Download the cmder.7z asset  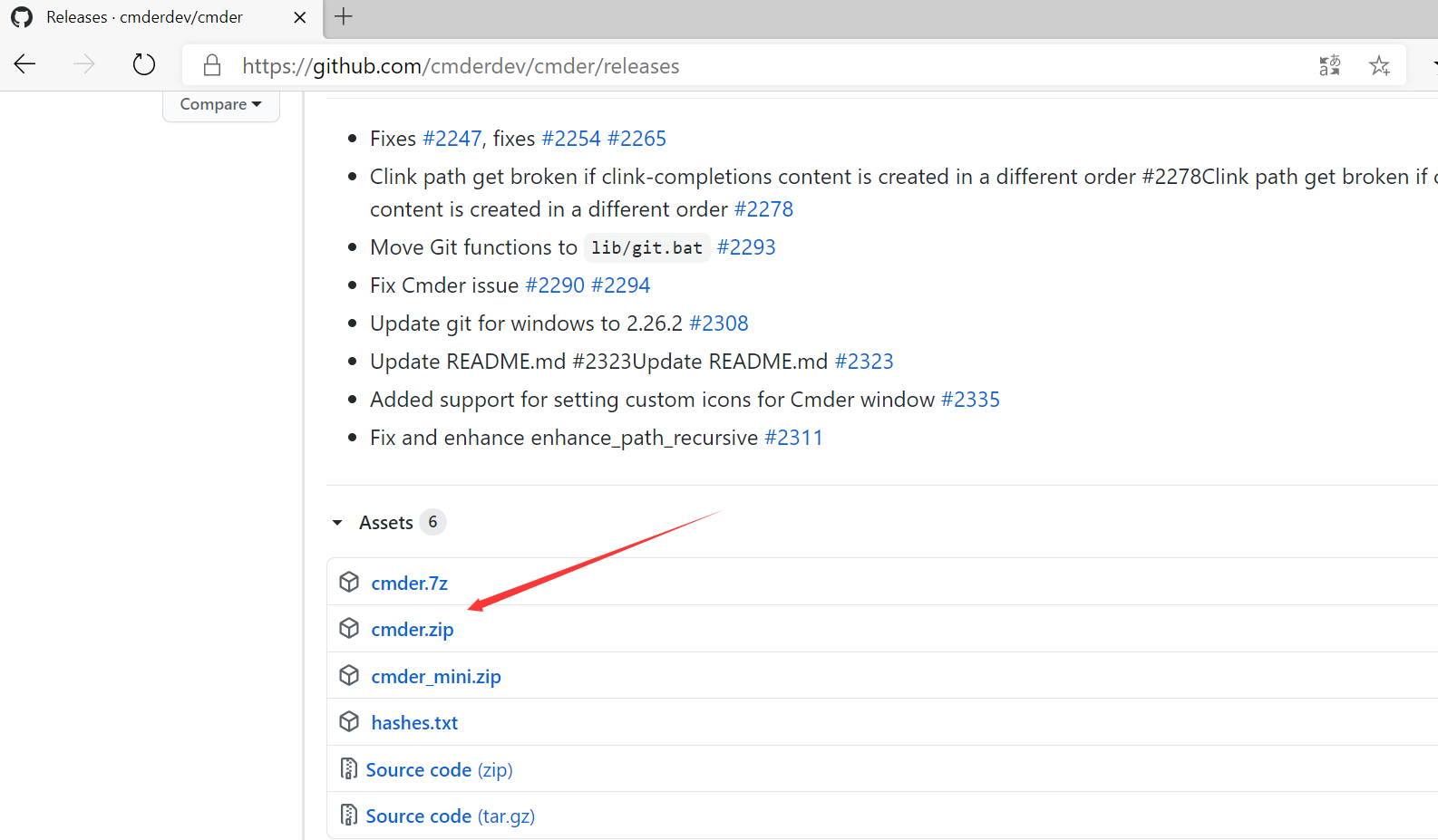(410, 584)
